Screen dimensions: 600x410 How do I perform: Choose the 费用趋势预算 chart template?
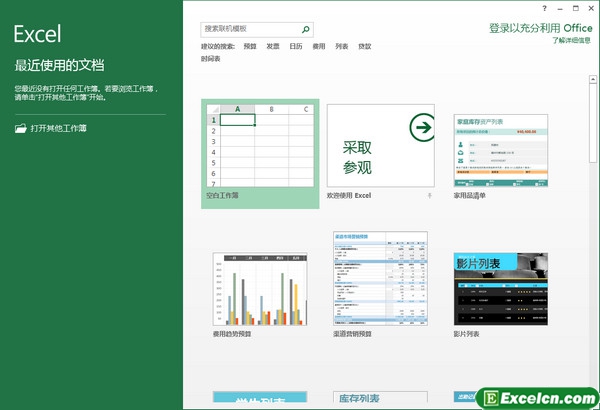(x=260, y=289)
